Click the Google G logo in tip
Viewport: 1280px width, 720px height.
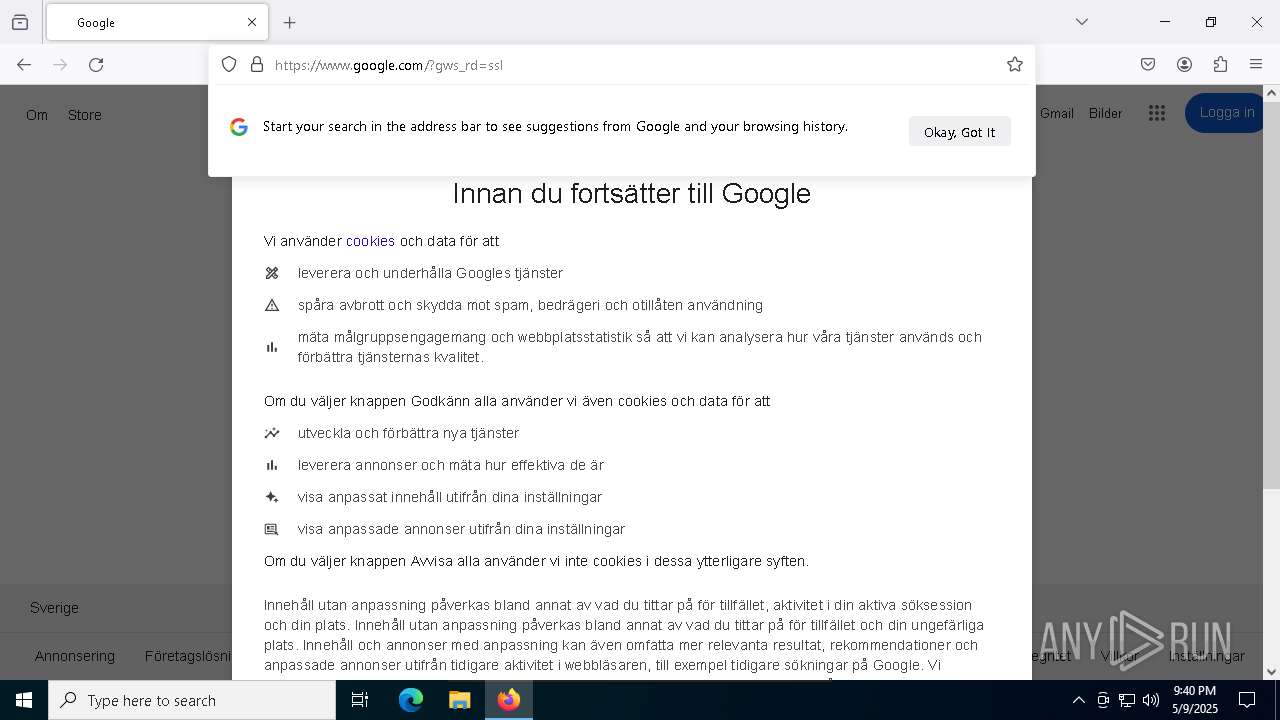[238, 127]
